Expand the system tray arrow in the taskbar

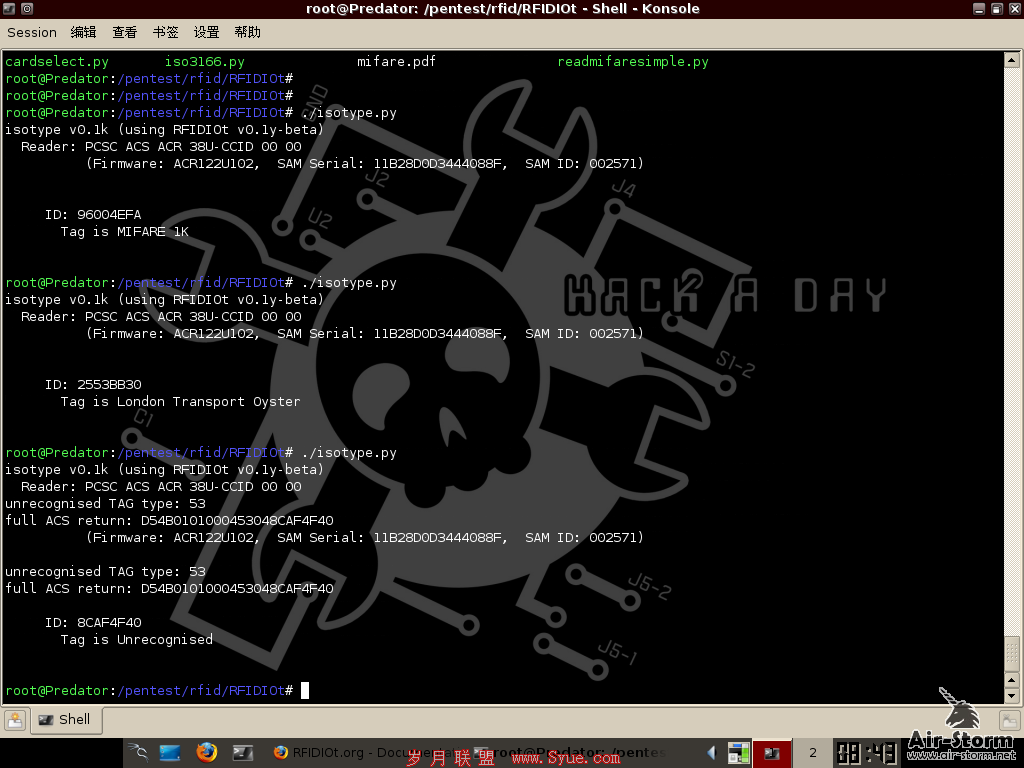tap(712, 753)
